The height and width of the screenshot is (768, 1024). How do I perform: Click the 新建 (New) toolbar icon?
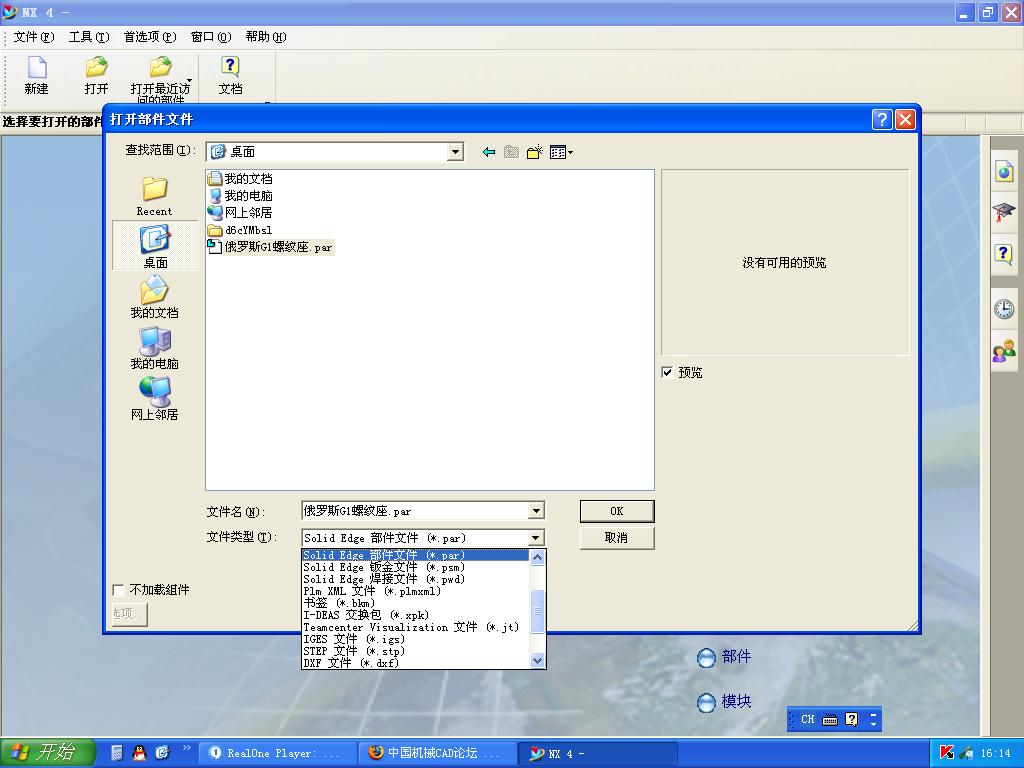[x=37, y=75]
